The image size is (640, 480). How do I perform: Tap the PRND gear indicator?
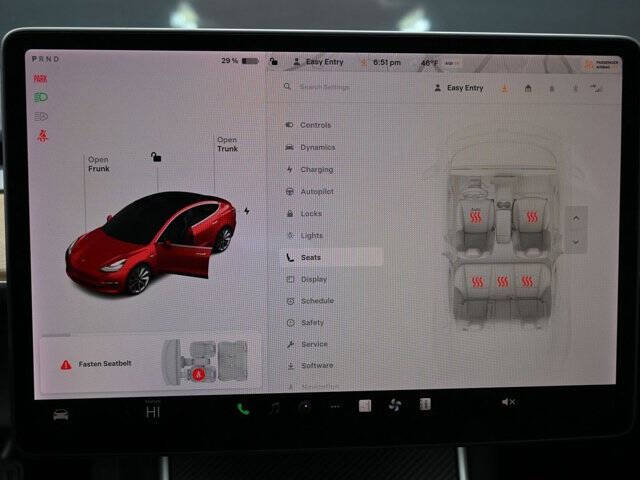point(45,59)
